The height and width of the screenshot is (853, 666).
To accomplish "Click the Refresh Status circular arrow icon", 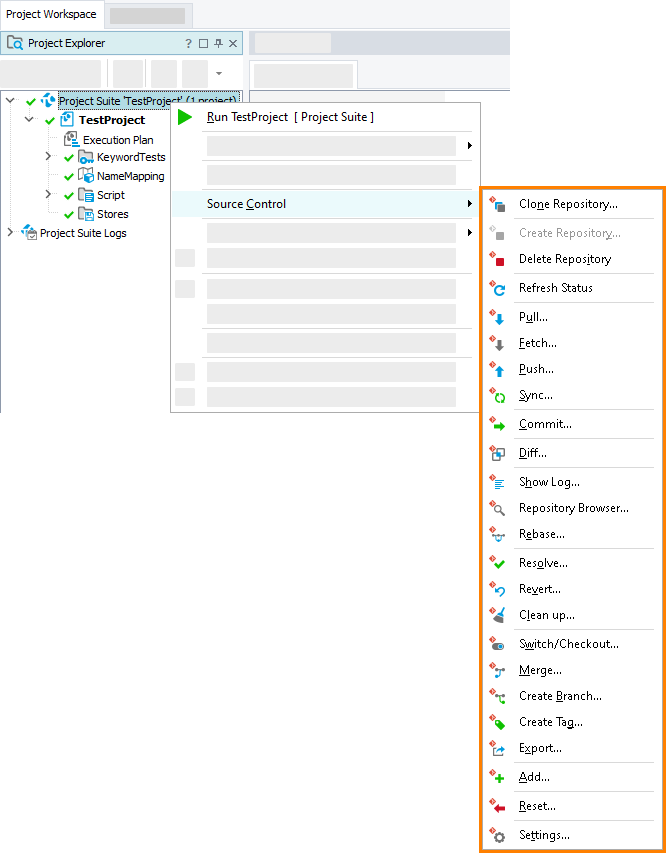I will (497, 288).
